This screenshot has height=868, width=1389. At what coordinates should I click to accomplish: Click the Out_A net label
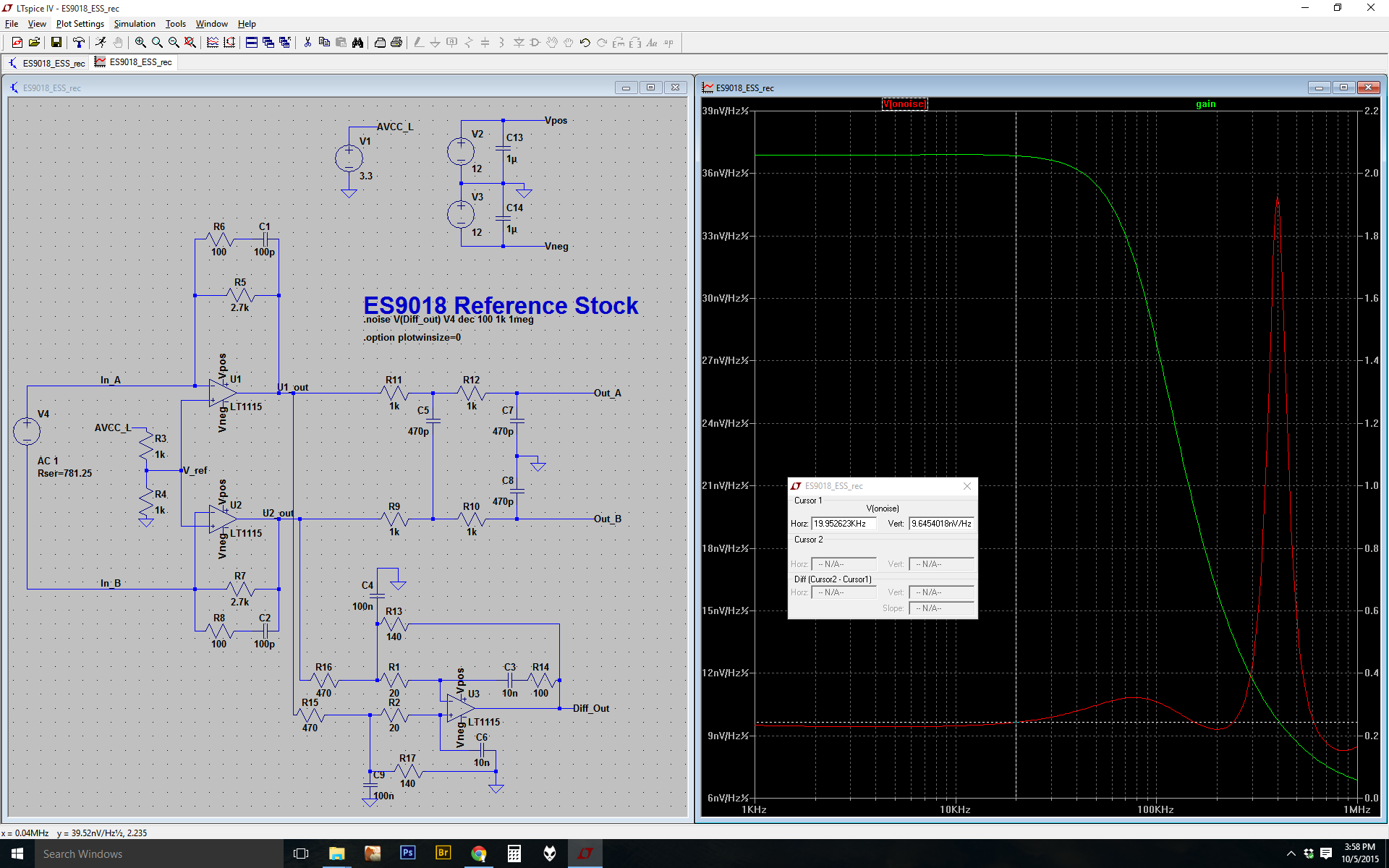(608, 393)
